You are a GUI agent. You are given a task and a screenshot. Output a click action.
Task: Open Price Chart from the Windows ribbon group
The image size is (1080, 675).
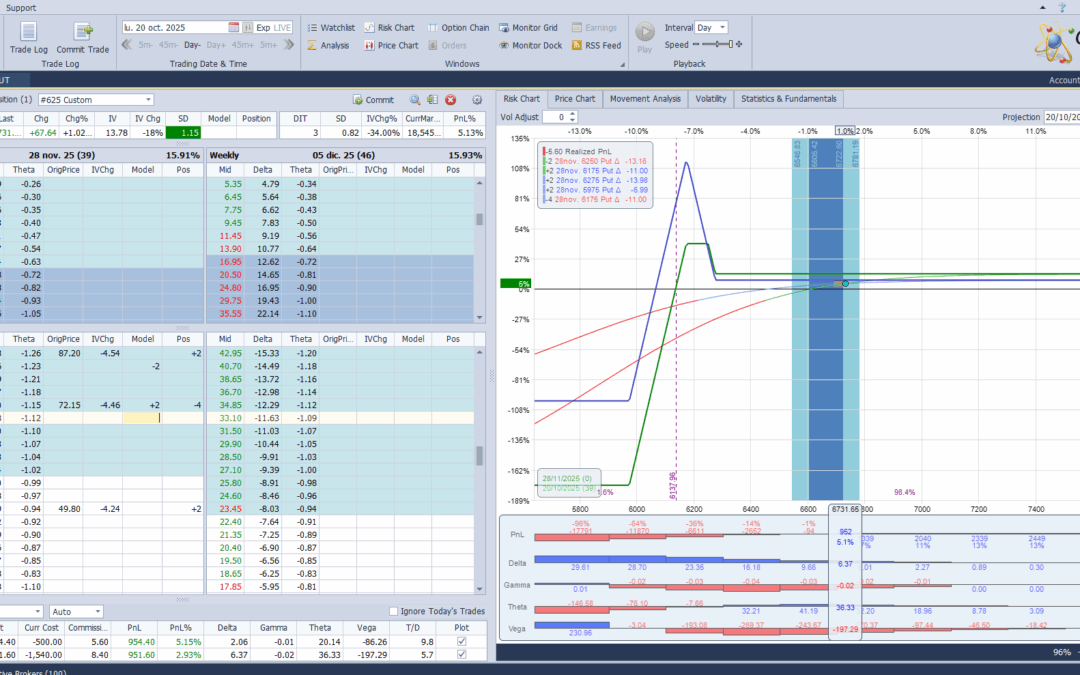click(391, 45)
